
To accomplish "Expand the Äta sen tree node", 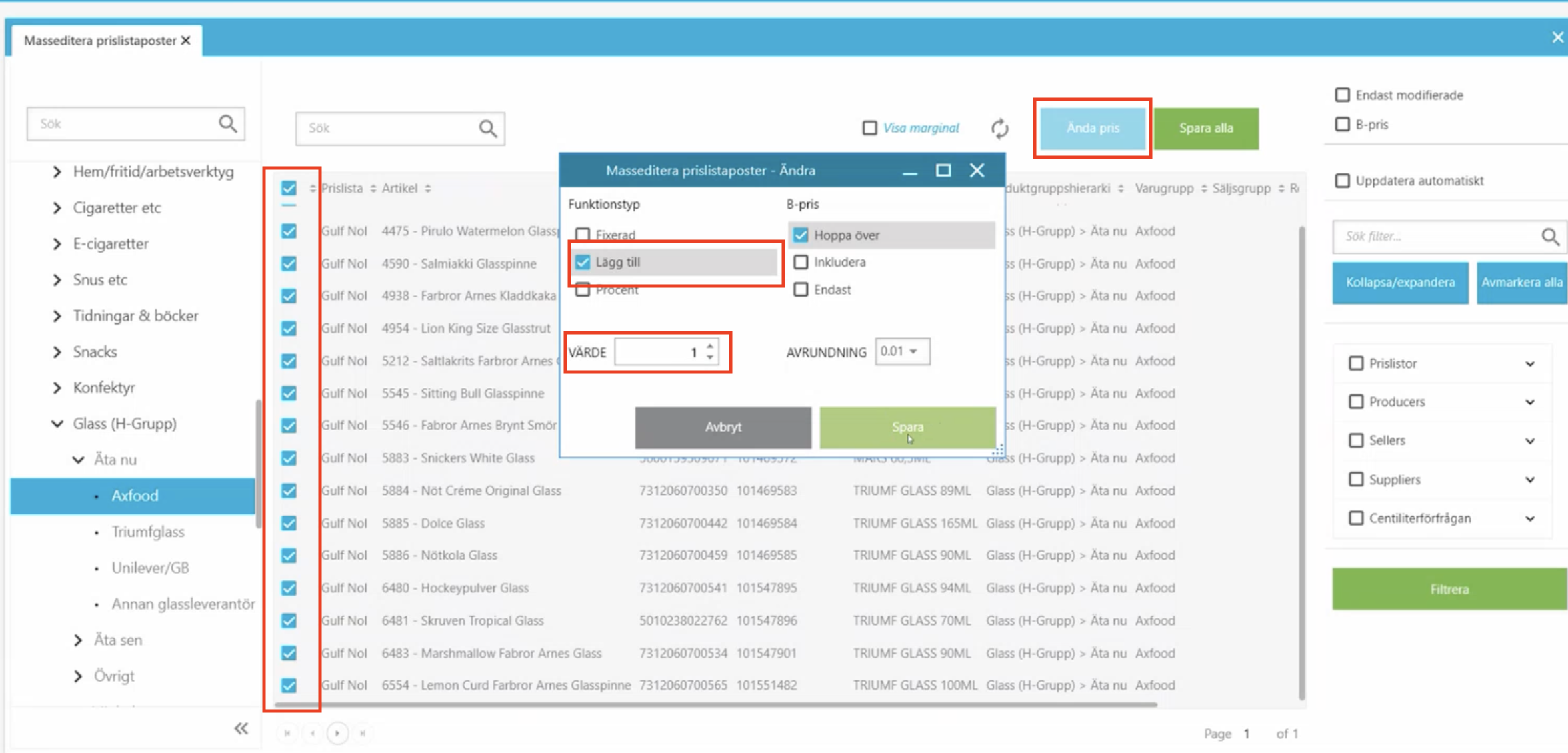I will (x=78, y=640).
